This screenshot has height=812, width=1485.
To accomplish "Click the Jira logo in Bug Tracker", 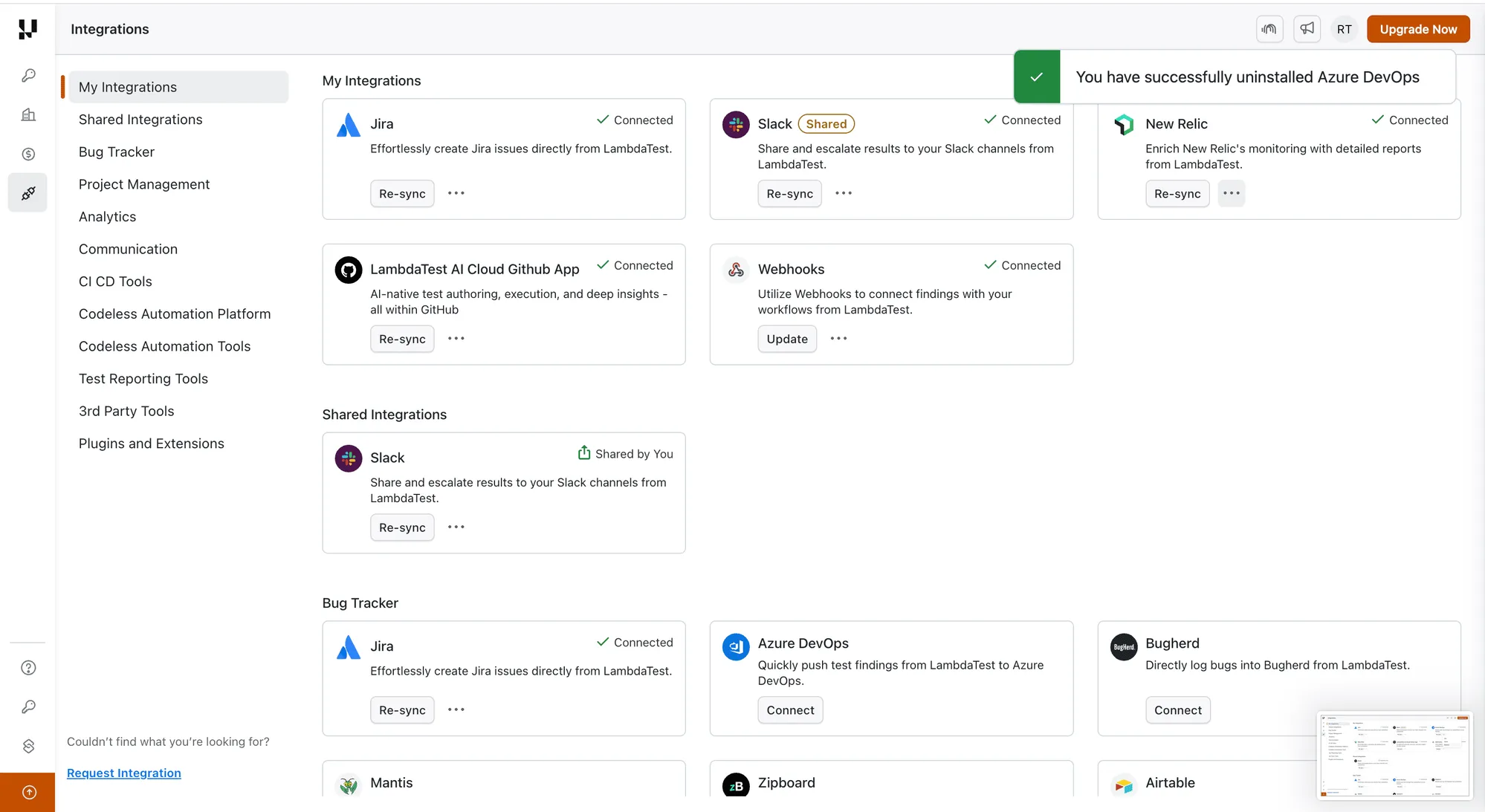I will (x=349, y=647).
